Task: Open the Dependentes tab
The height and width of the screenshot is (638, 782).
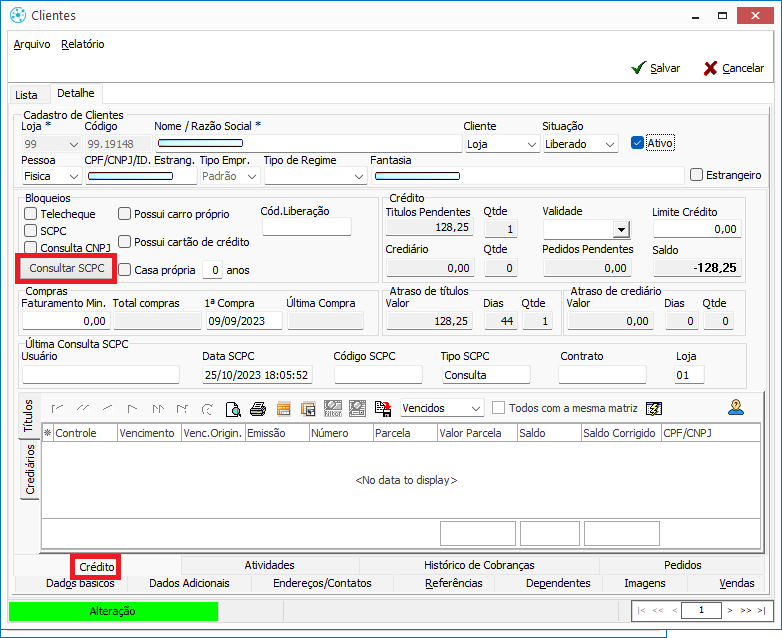Action: click(558, 583)
